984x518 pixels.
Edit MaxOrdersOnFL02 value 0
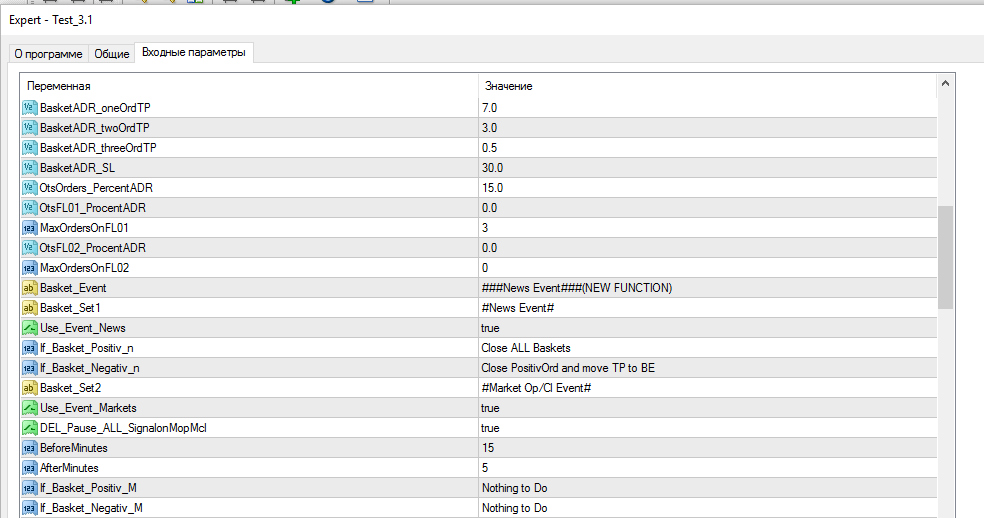[707, 268]
